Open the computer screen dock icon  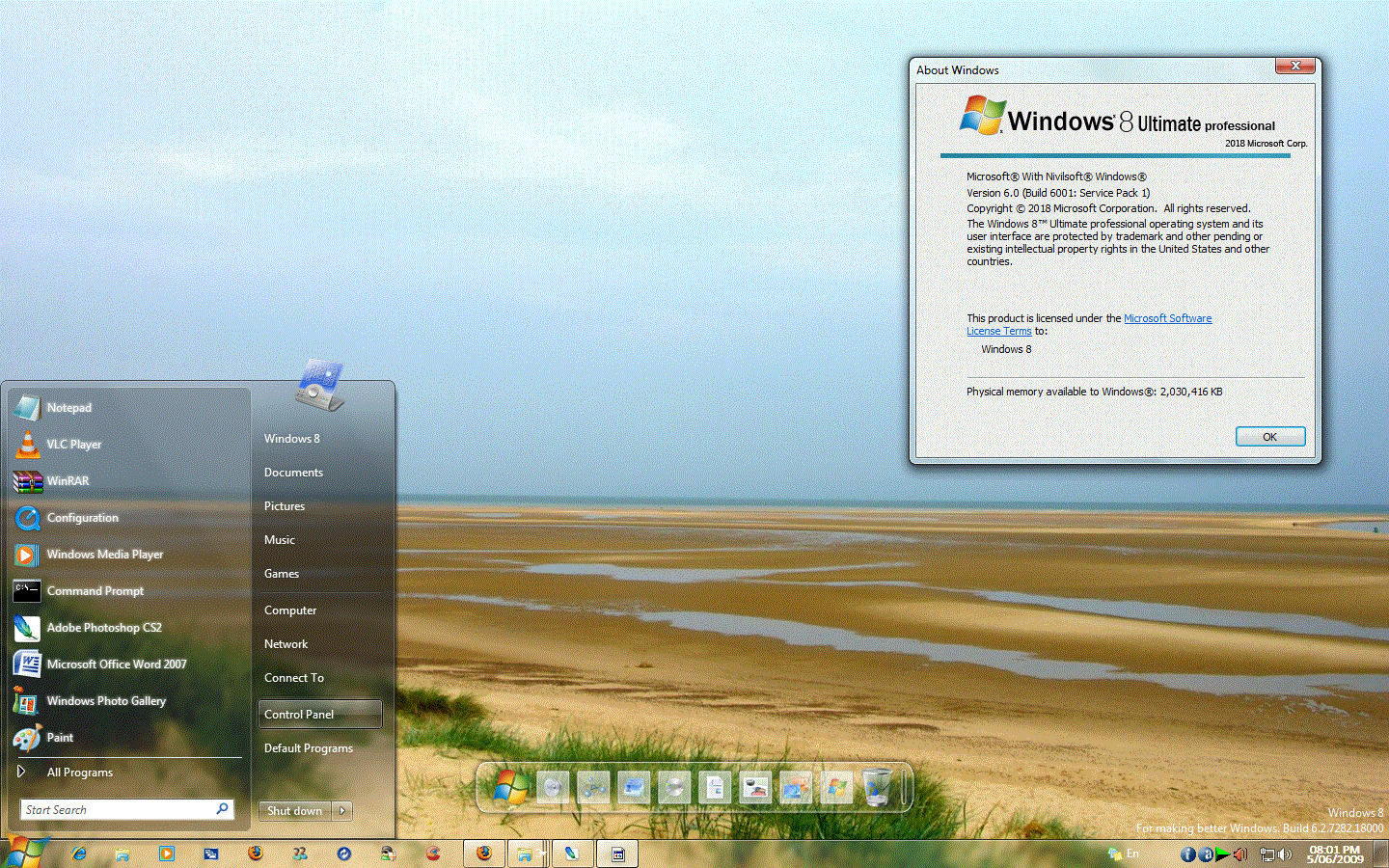pos(634,788)
